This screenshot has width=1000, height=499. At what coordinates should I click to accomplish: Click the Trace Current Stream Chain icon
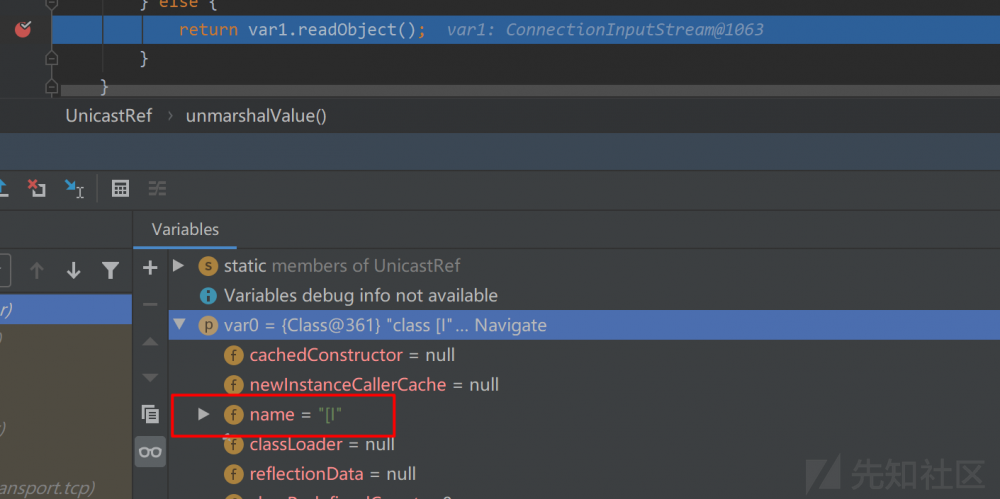(x=157, y=188)
